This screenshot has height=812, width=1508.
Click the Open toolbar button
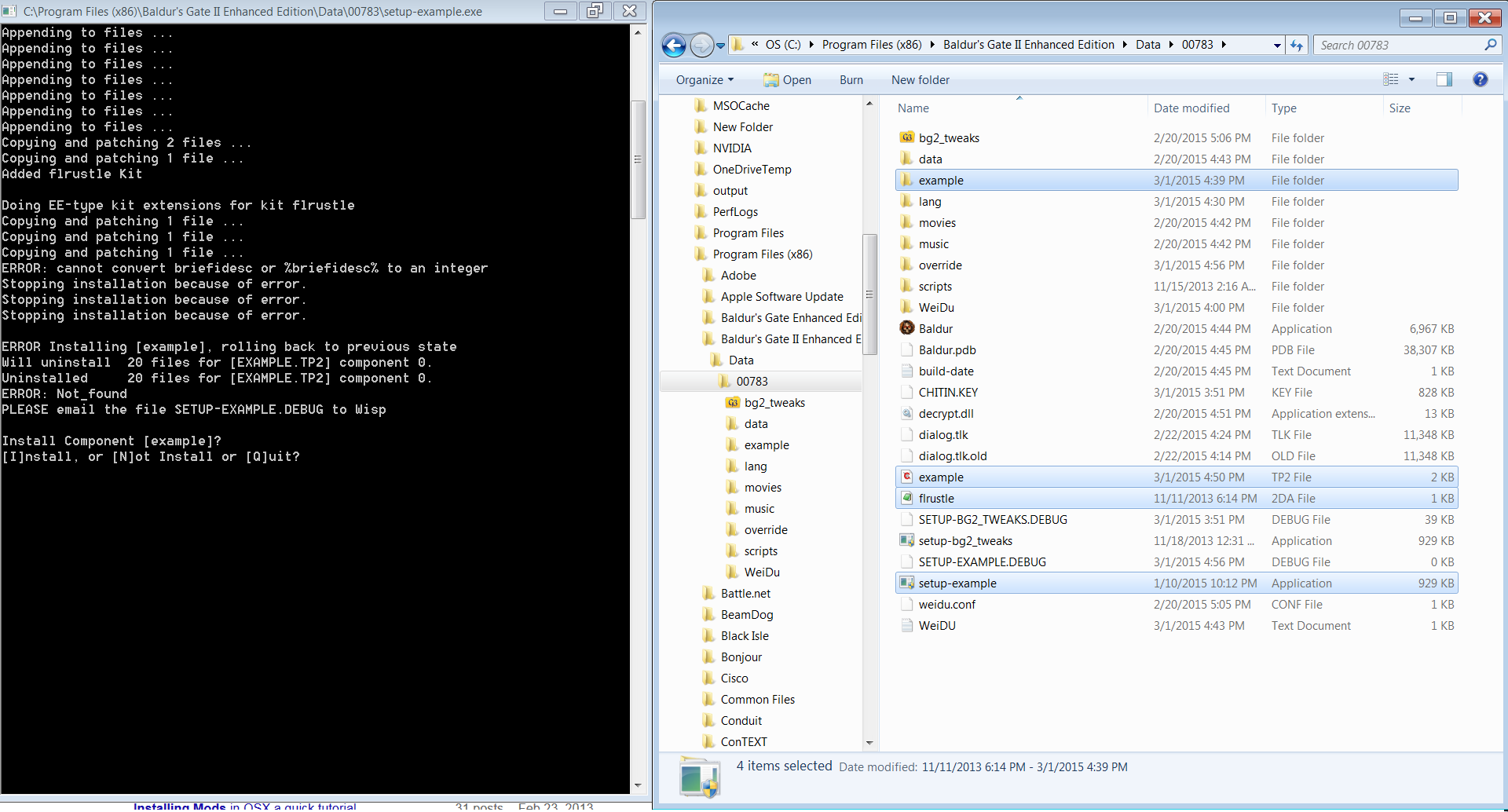(788, 80)
